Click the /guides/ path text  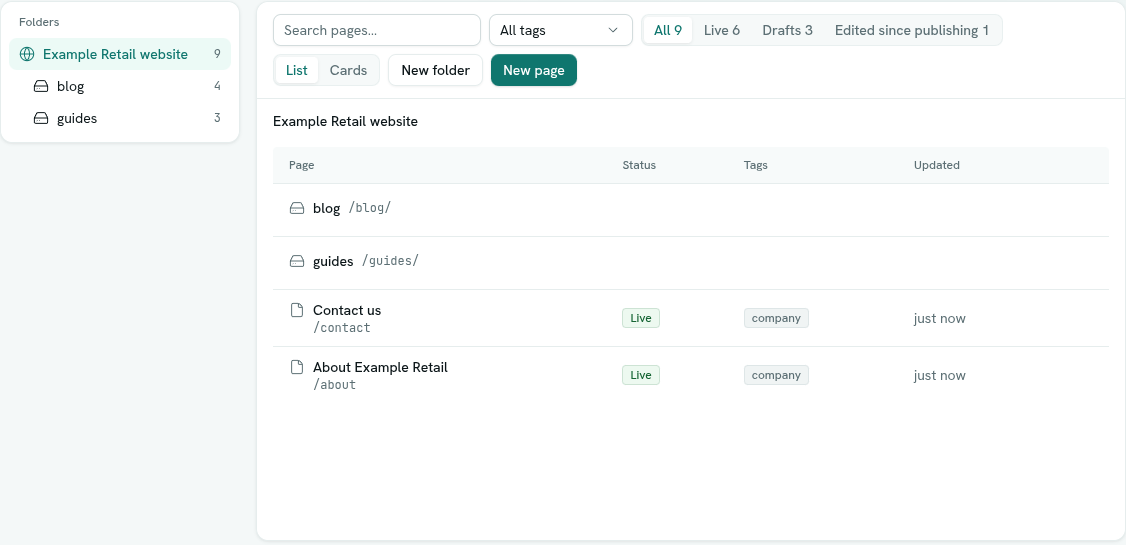pyautogui.click(x=390, y=261)
